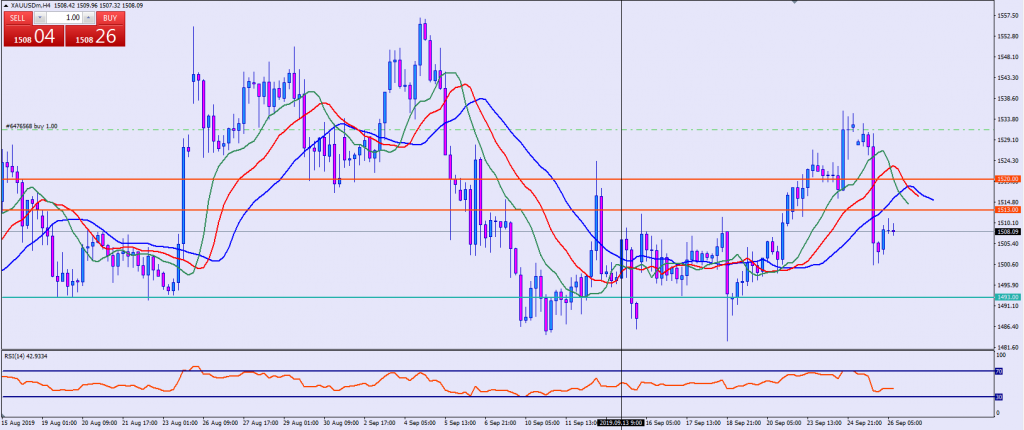Image resolution: width=1024 pixels, height=430 pixels.
Task: Select the 1493.00 horizontal line price tag
Action: coord(1006,297)
